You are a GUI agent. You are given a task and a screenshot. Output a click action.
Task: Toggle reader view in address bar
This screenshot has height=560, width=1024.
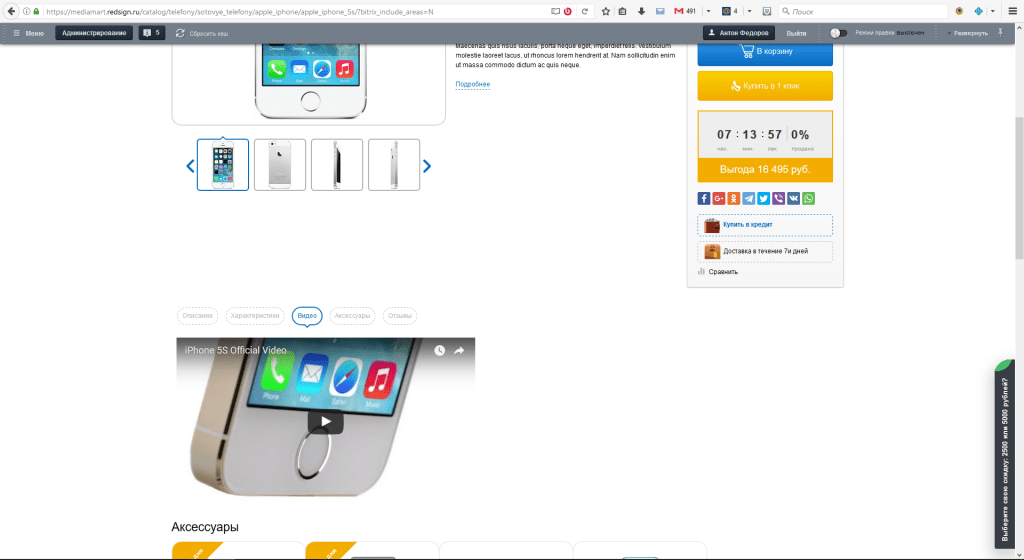[x=555, y=11]
